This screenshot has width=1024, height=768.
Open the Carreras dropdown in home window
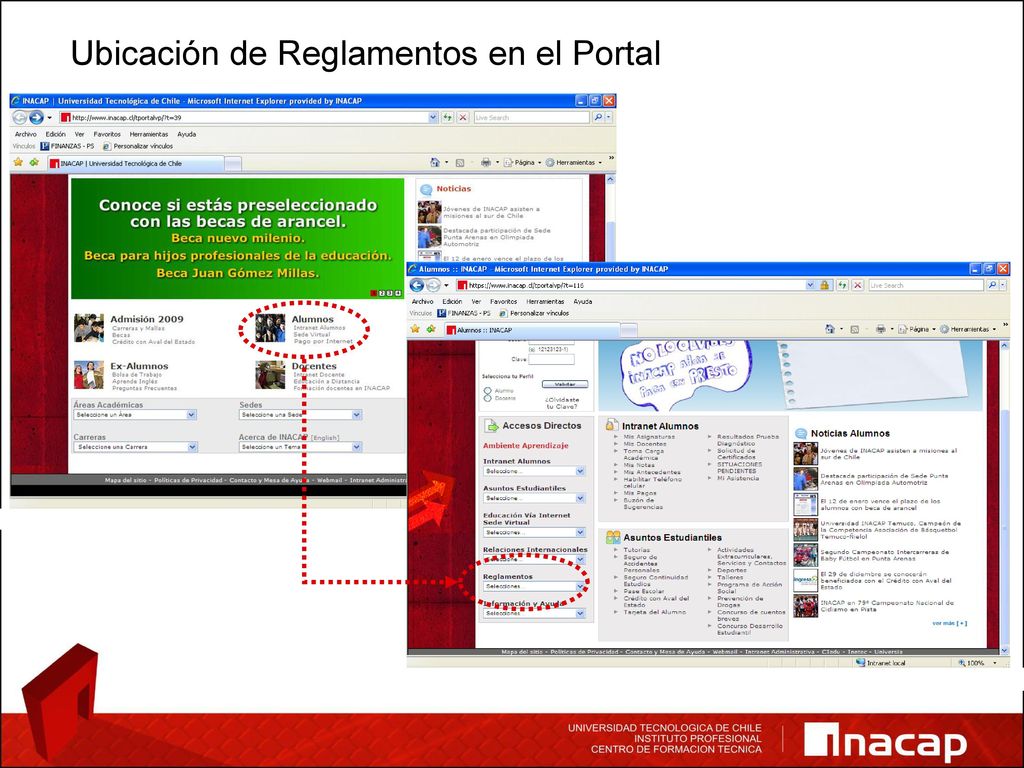135,447
